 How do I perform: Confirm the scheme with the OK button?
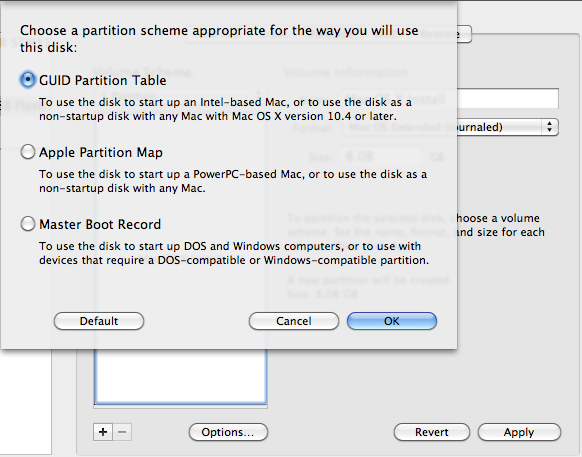click(x=392, y=321)
